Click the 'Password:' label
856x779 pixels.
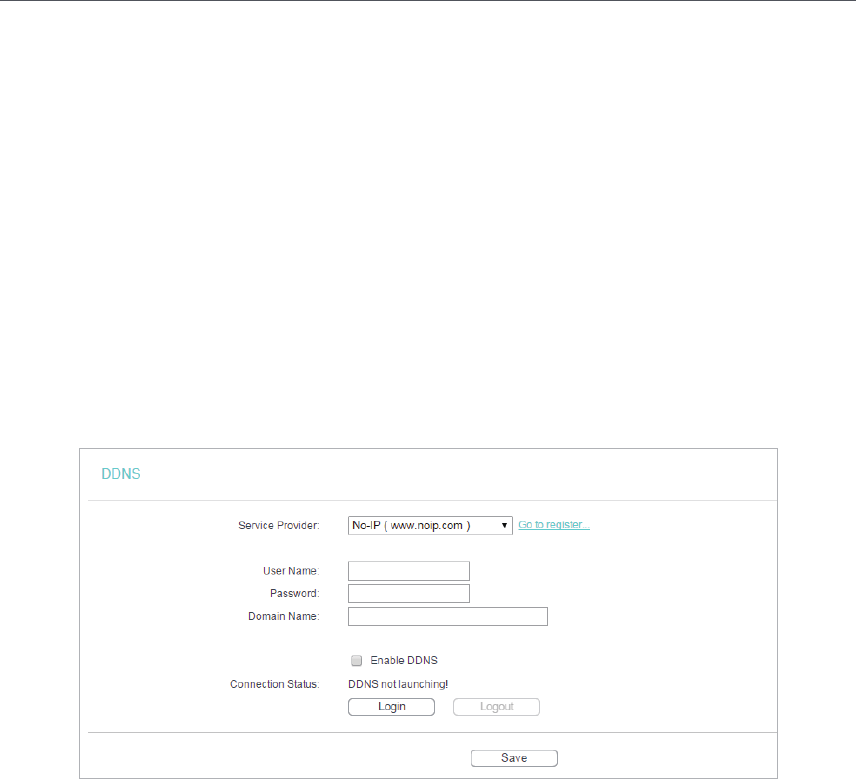[295, 593]
